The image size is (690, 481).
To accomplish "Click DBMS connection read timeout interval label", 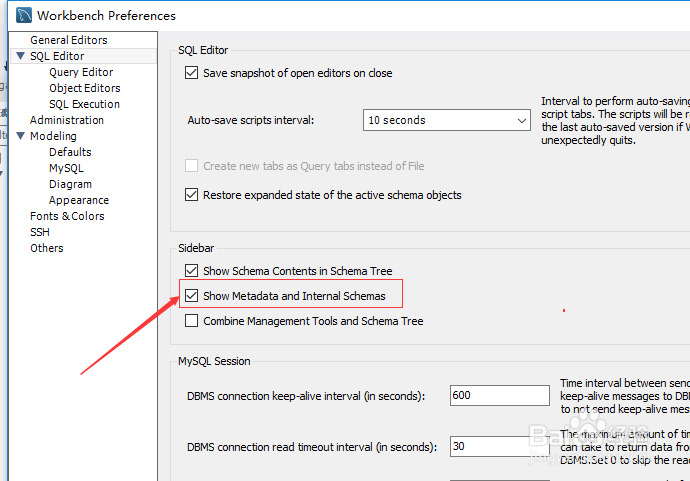I will (312, 447).
